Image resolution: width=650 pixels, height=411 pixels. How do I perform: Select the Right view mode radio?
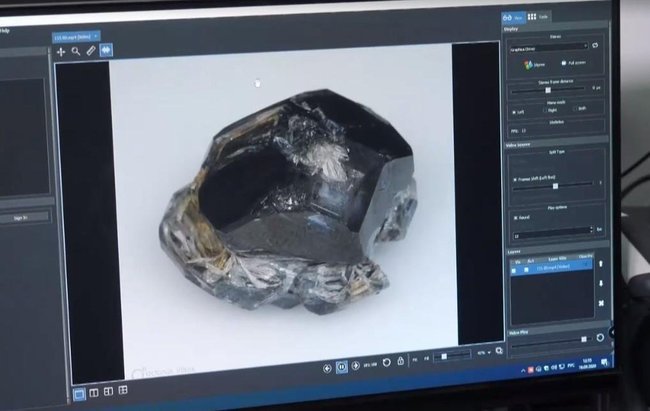(547, 111)
